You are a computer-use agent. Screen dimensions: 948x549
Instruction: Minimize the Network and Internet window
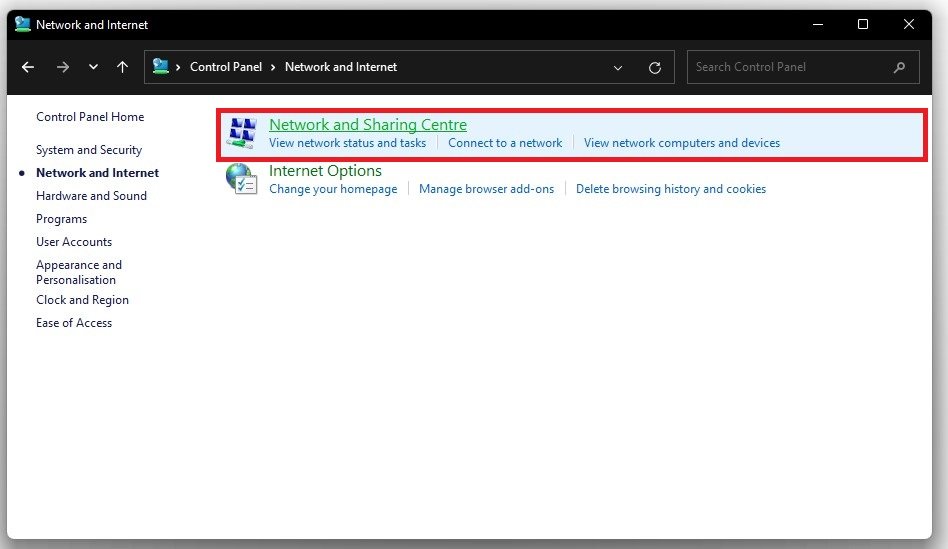[817, 24]
